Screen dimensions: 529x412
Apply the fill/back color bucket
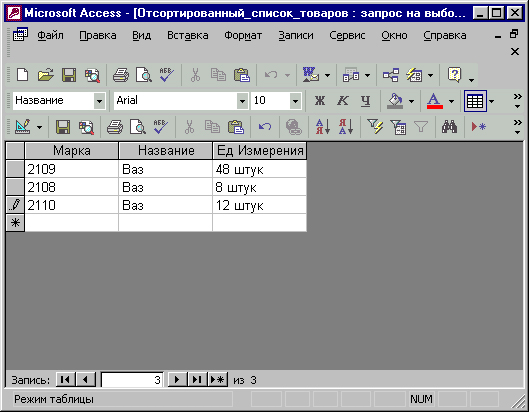395,101
